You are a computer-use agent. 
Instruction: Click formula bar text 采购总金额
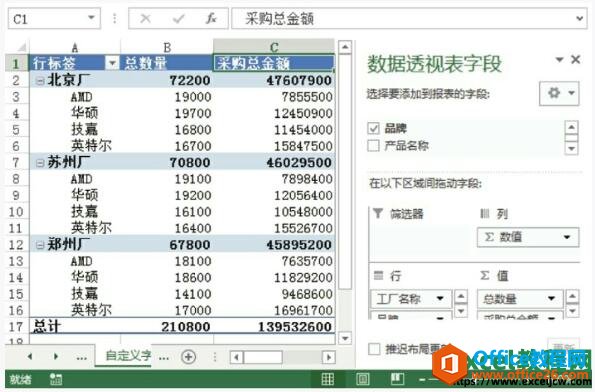click(279, 18)
